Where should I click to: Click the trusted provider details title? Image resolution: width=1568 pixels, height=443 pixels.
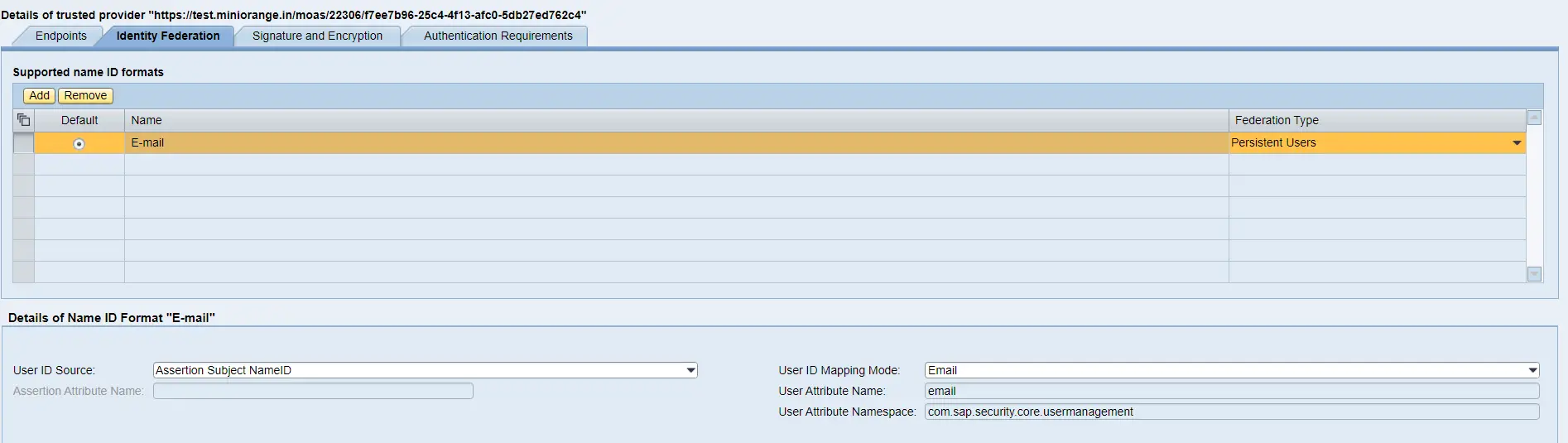294,15
